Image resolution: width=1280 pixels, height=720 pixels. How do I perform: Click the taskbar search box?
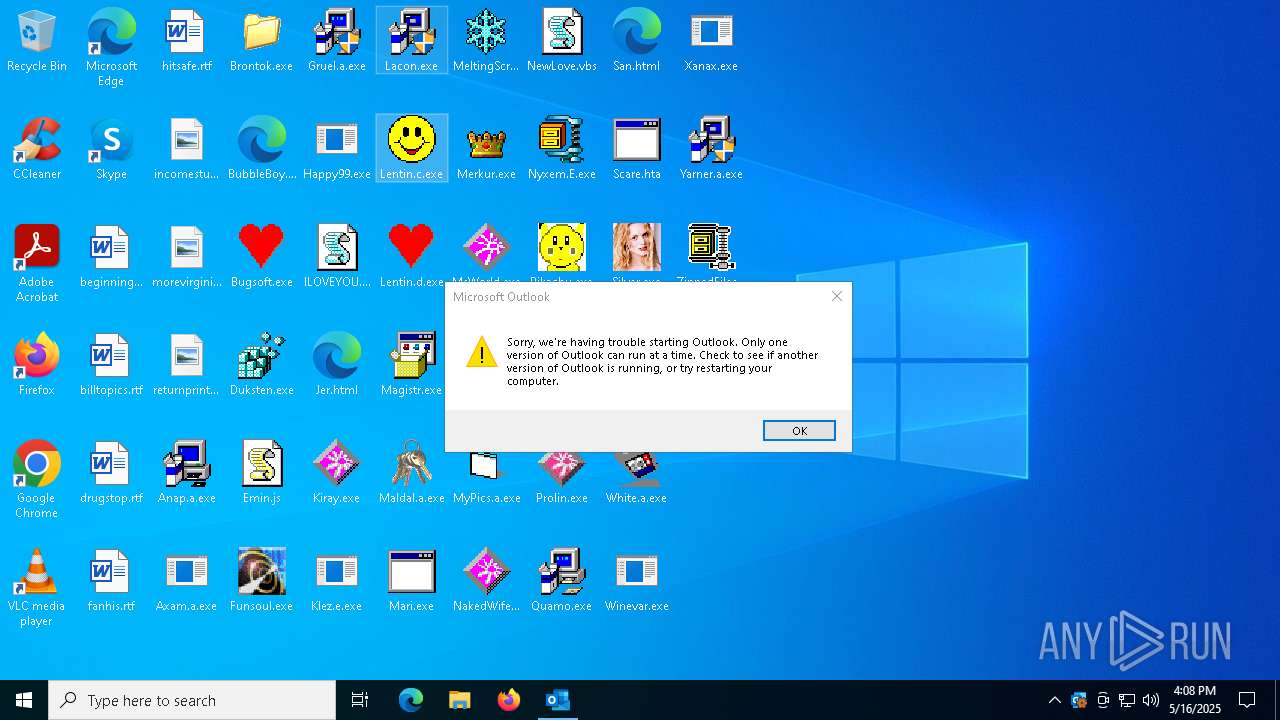(192, 700)
